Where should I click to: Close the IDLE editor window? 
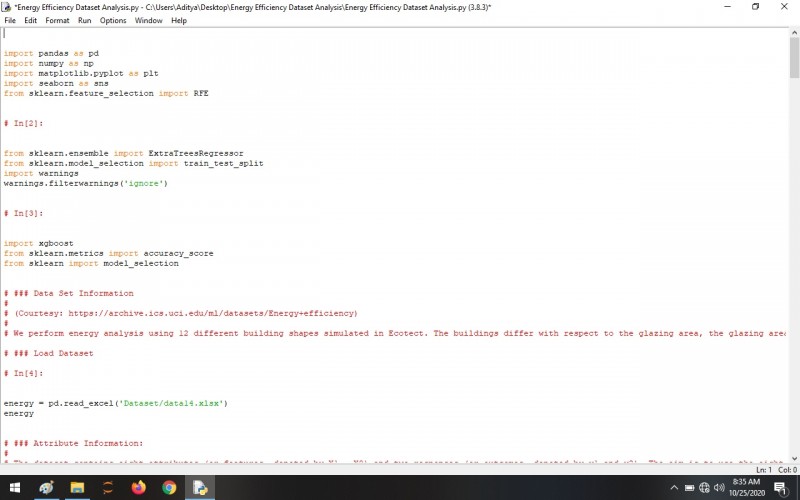(784, 7)
